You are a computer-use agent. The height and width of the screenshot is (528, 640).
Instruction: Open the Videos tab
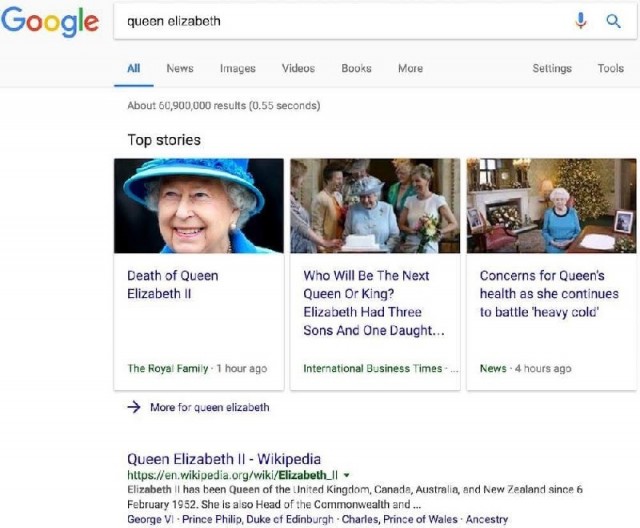pos(298,68)
